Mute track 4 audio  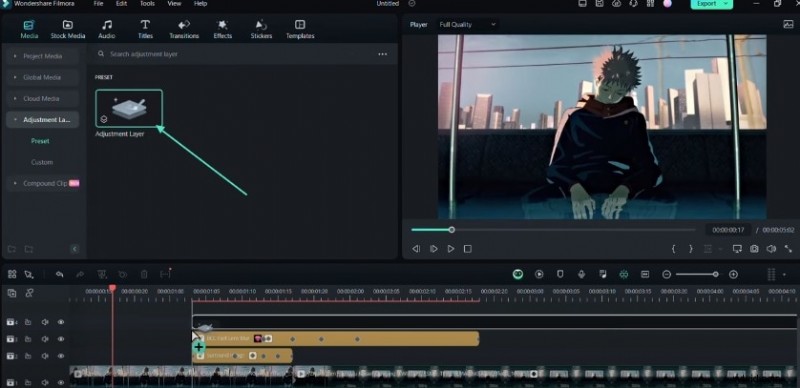pos(45,322)
